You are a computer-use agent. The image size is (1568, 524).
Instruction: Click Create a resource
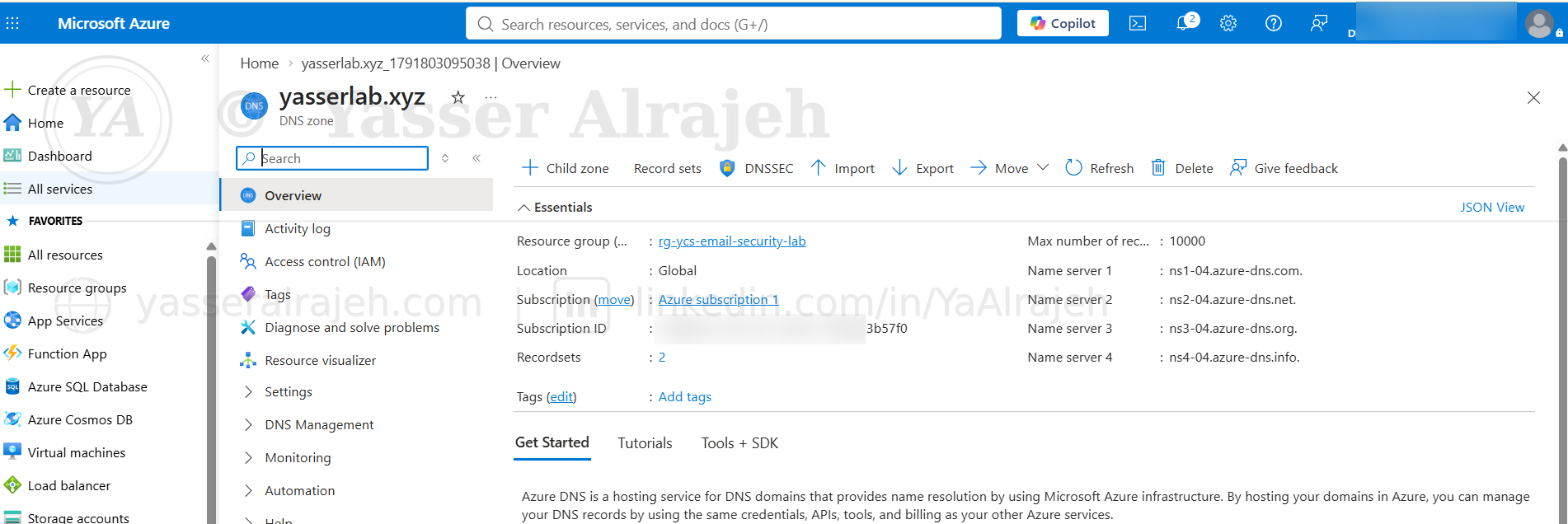(68, 90)
